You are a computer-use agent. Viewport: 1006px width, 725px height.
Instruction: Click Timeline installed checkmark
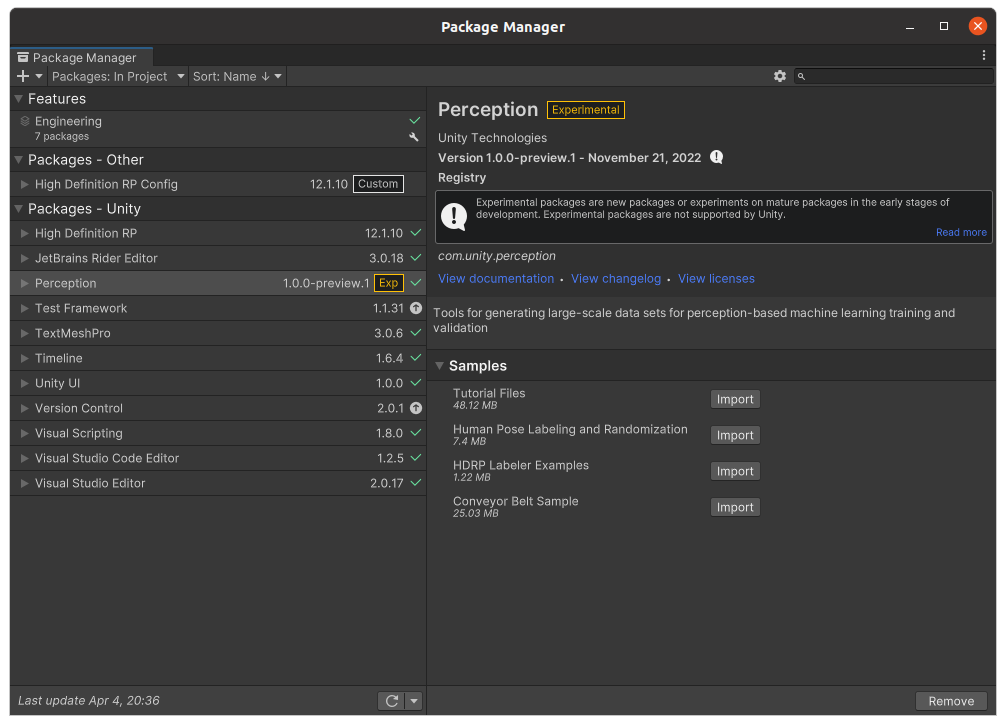click(x=416, y=358)
